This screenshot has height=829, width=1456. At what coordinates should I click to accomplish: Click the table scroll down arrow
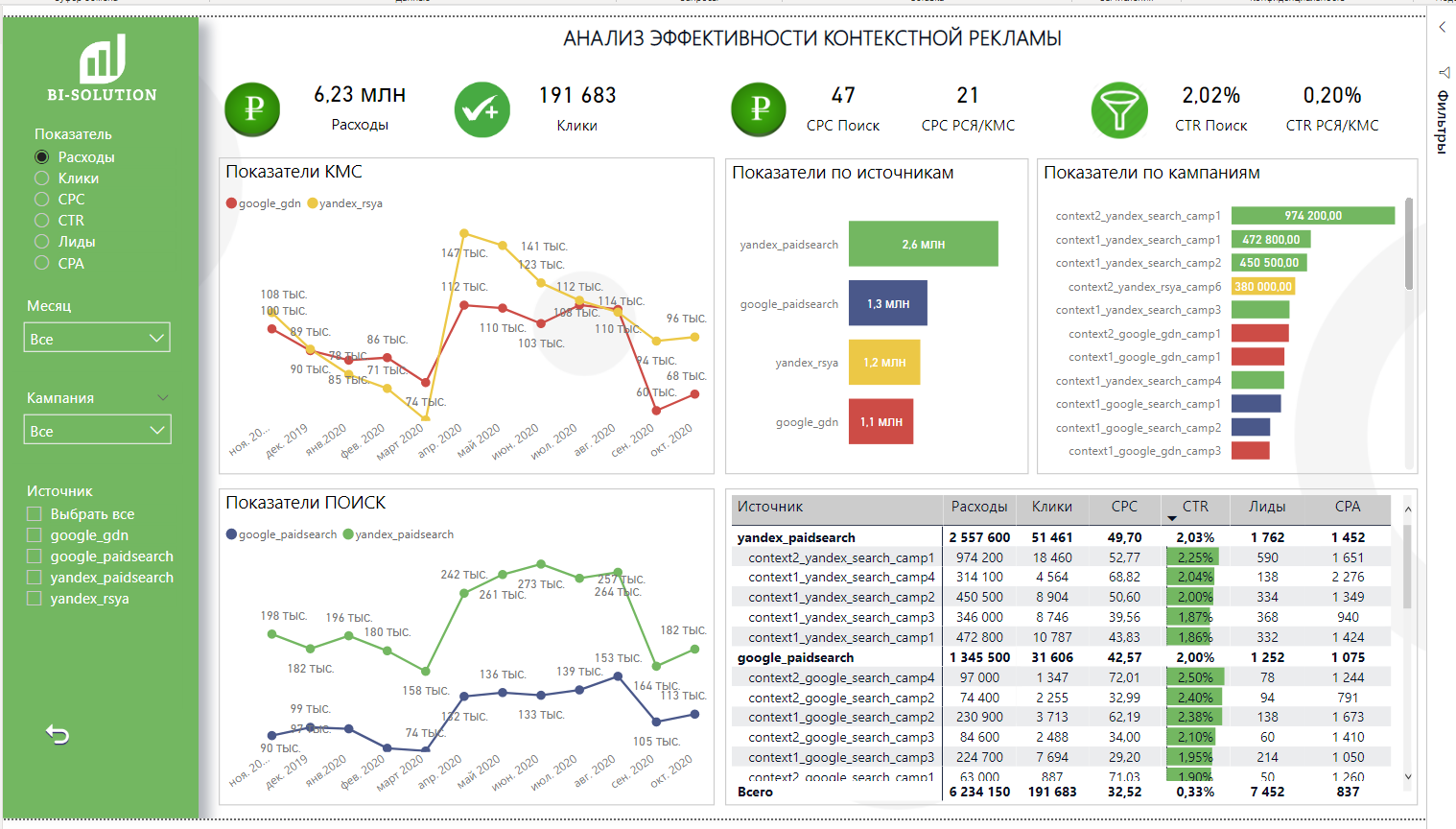click(x=1408, y=776)
